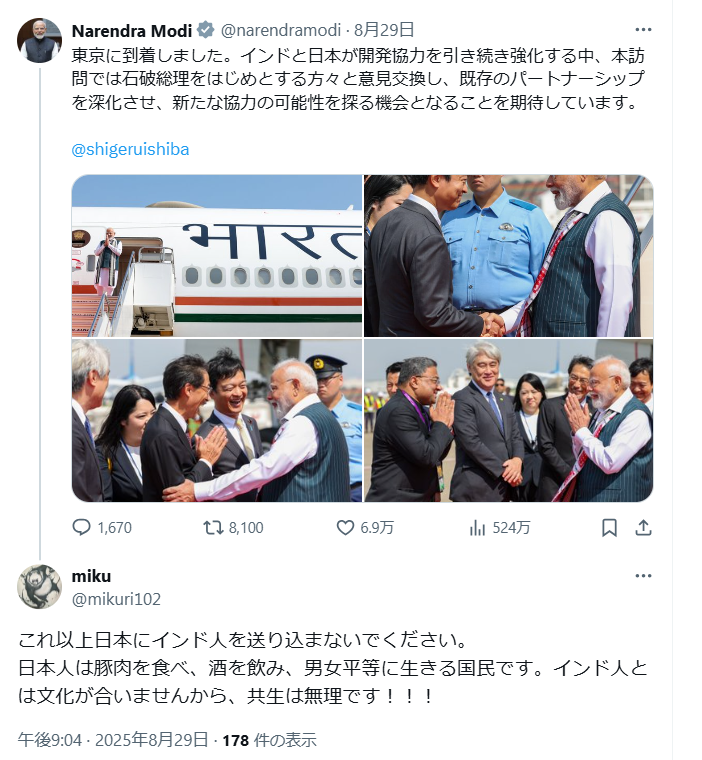Open the handshake photo with blue-uniformed officer
This screenshot has width=702, height=760.
(509, 256)
